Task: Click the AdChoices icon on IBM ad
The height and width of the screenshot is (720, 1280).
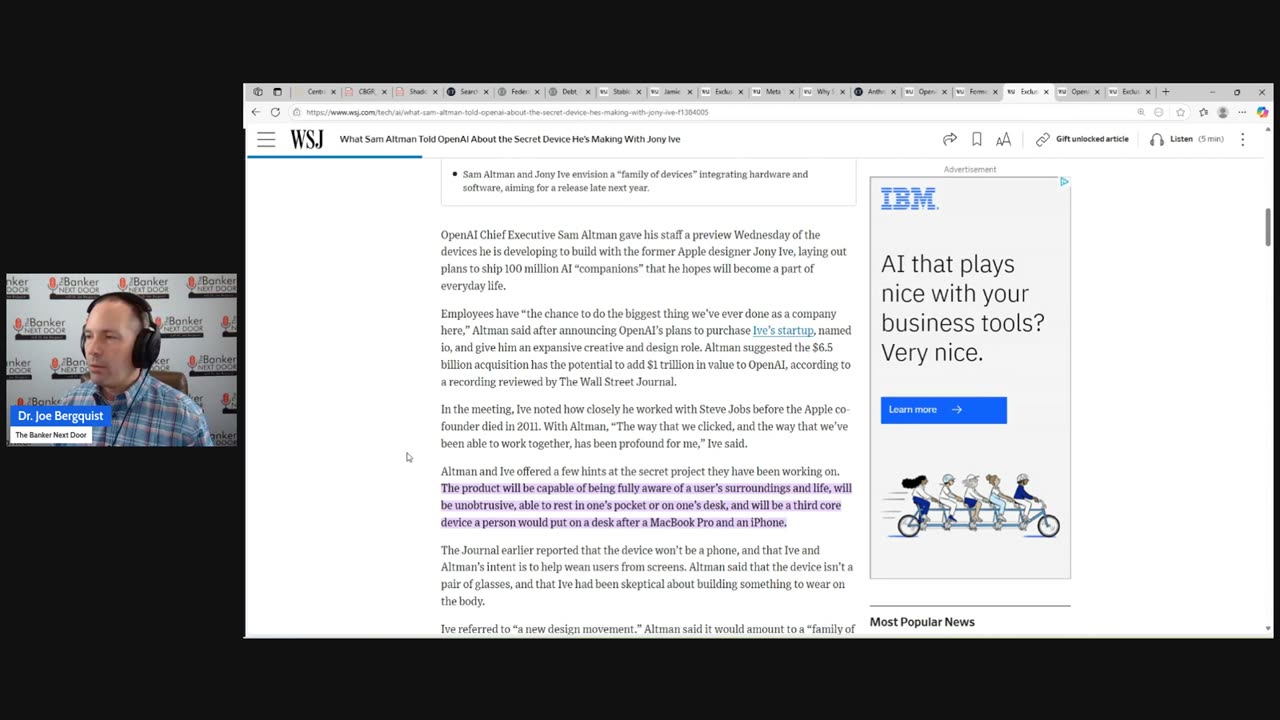Action: pos(1064,182)
